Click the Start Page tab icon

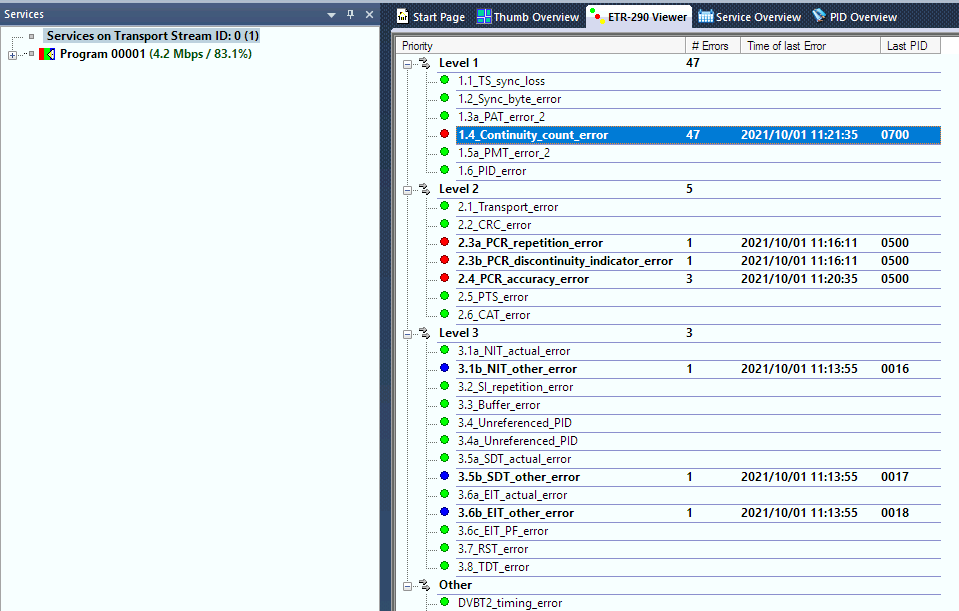(402, 16)
